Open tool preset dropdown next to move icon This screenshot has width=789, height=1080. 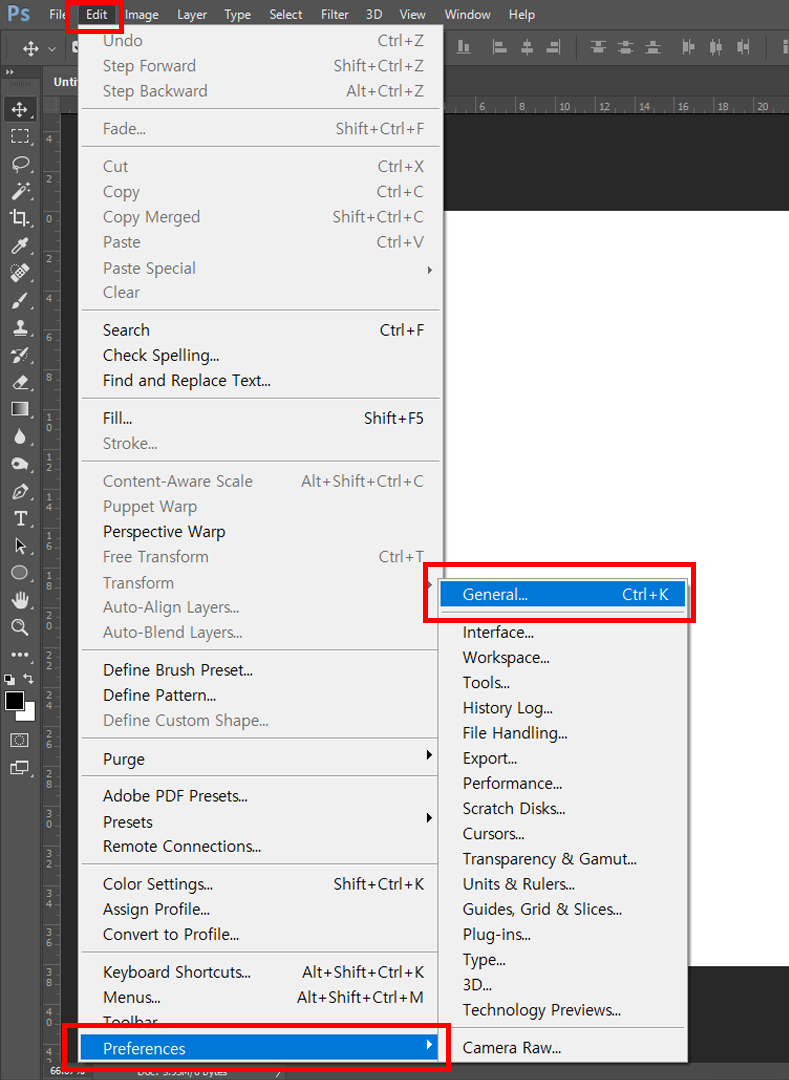coord(52,49)
